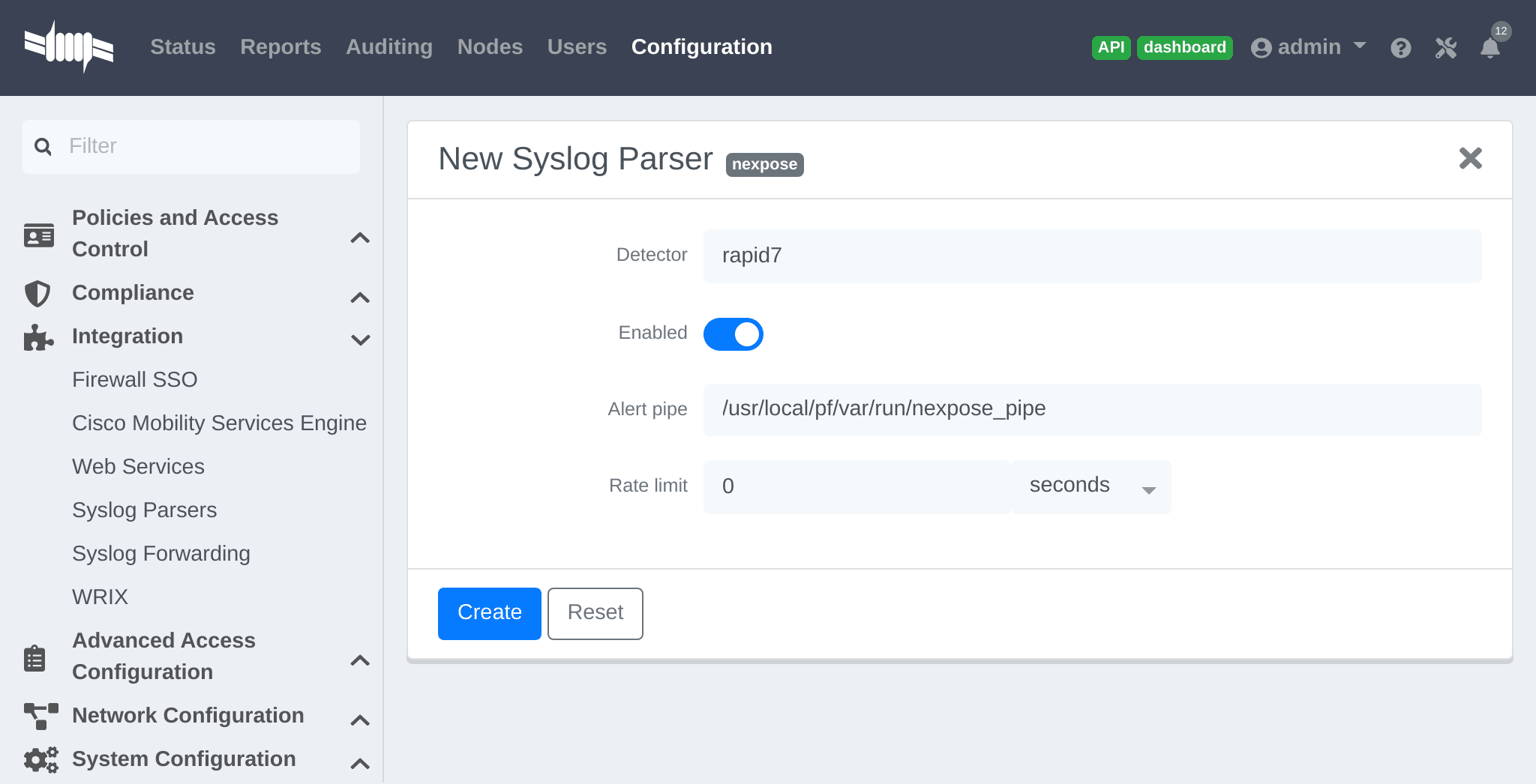The image size is (1536, 784).
Task: Open the Syslog Forwarding sidebar entry
Action: point(161,553)
